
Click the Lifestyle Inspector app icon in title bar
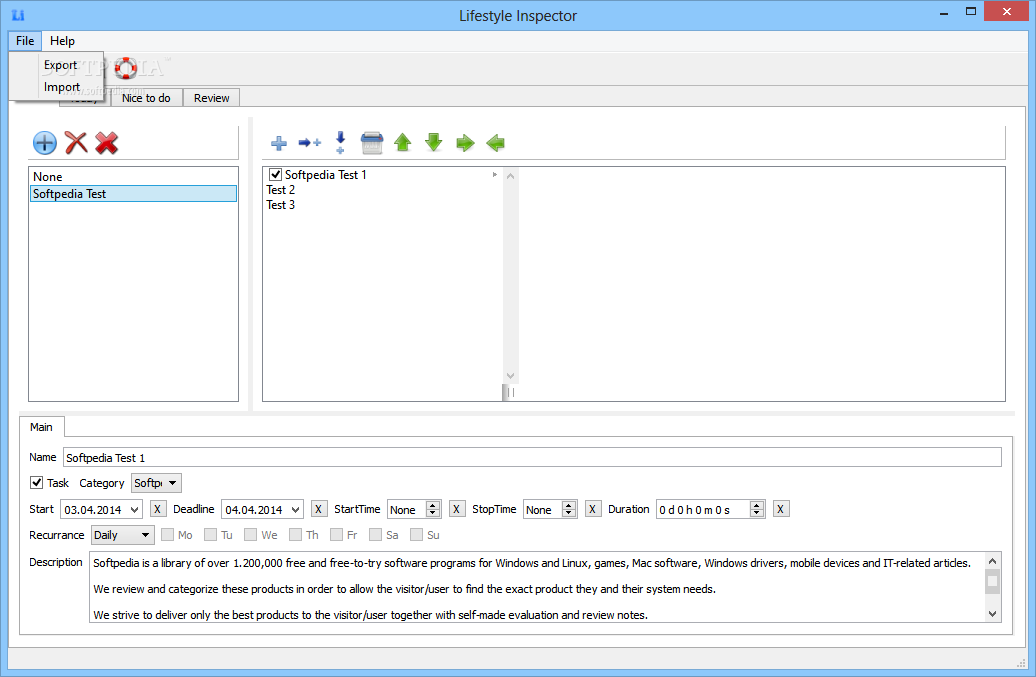coord(18,15)
